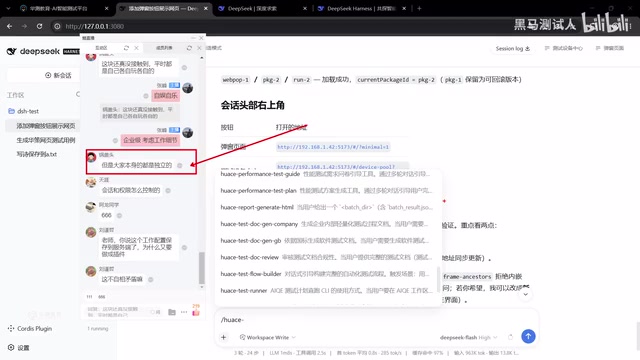Click the browser forward arrow

point(24,26)
